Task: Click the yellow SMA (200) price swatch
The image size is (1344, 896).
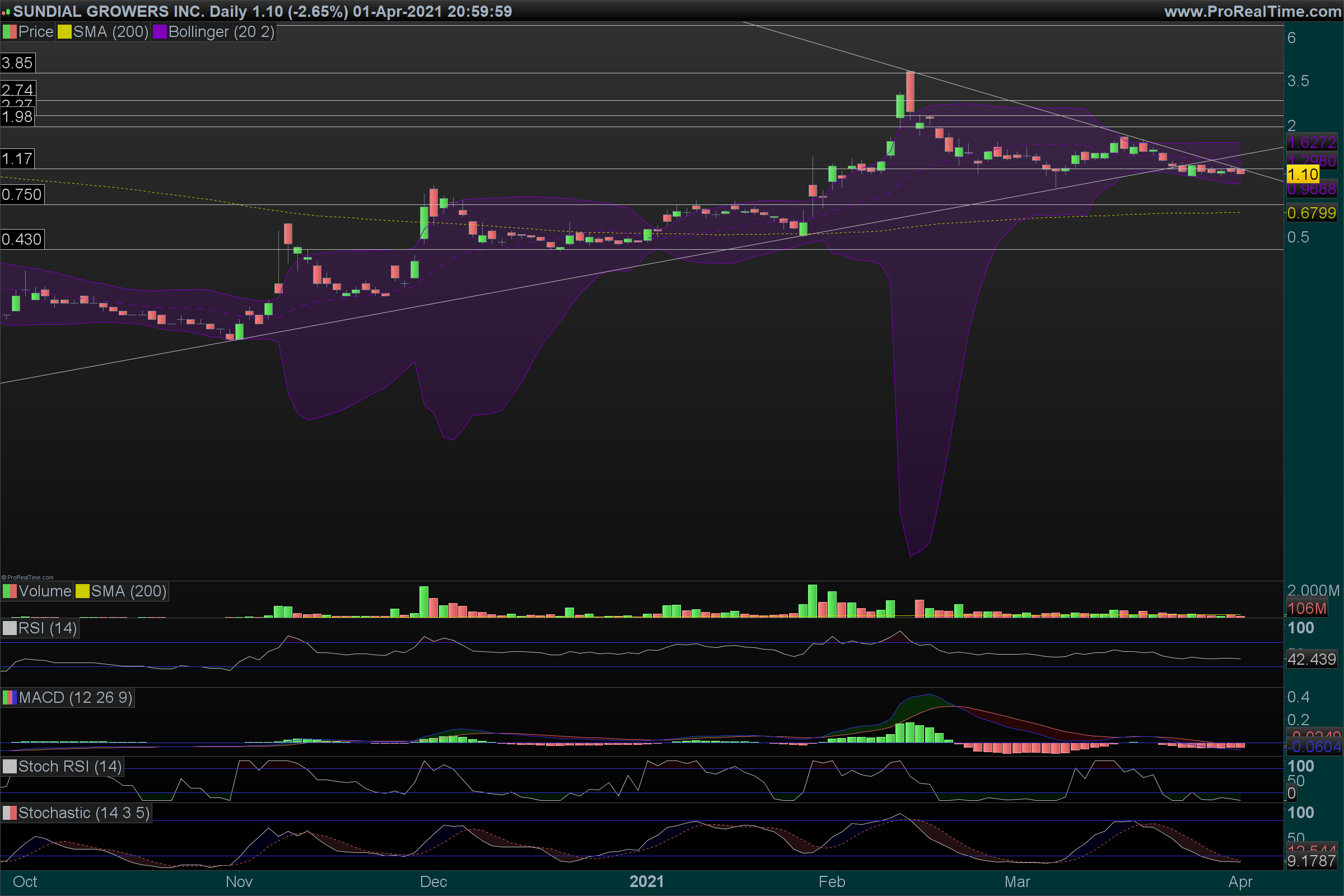Action: (x=64, y=32)
